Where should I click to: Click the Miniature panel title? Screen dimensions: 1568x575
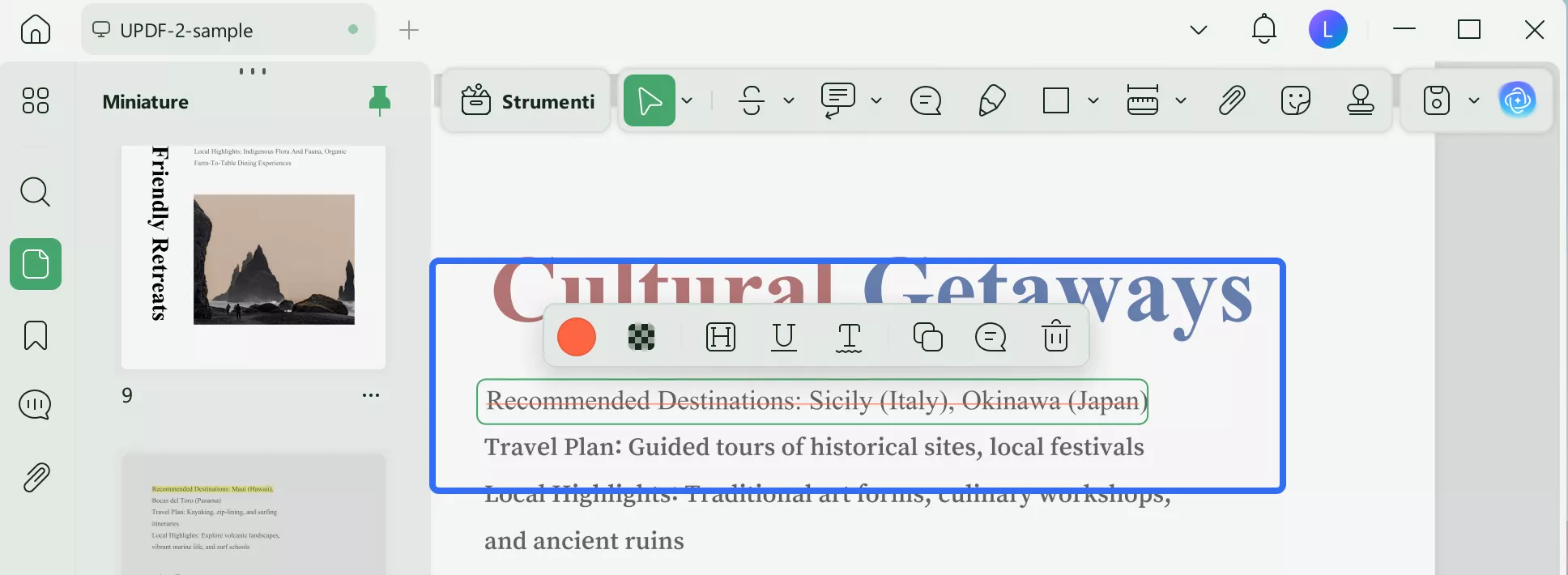coord(146,102)
